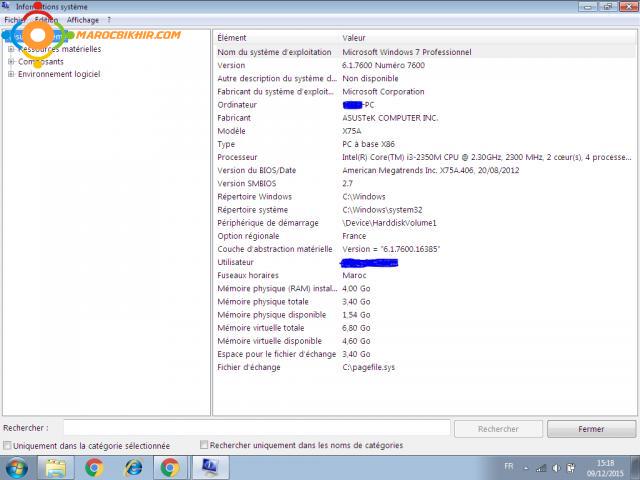Click the Fermer button
This screenshot has width=640, height=480.
591,429
